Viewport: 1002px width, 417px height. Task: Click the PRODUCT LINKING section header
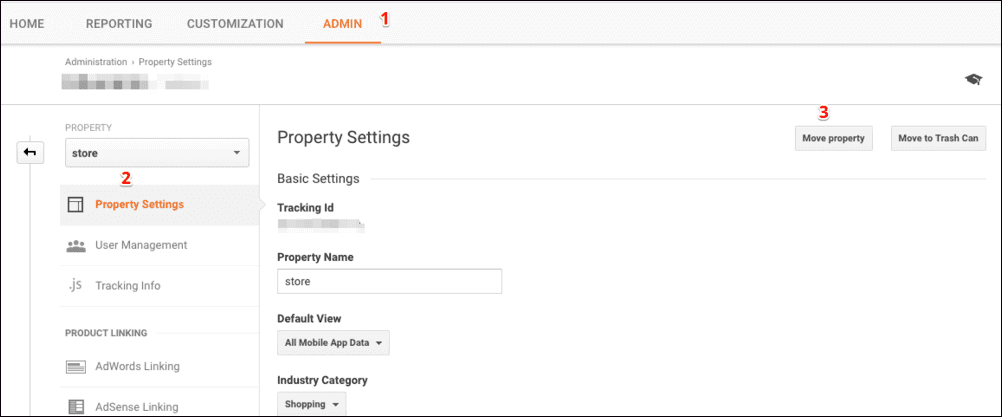[106, 333]
